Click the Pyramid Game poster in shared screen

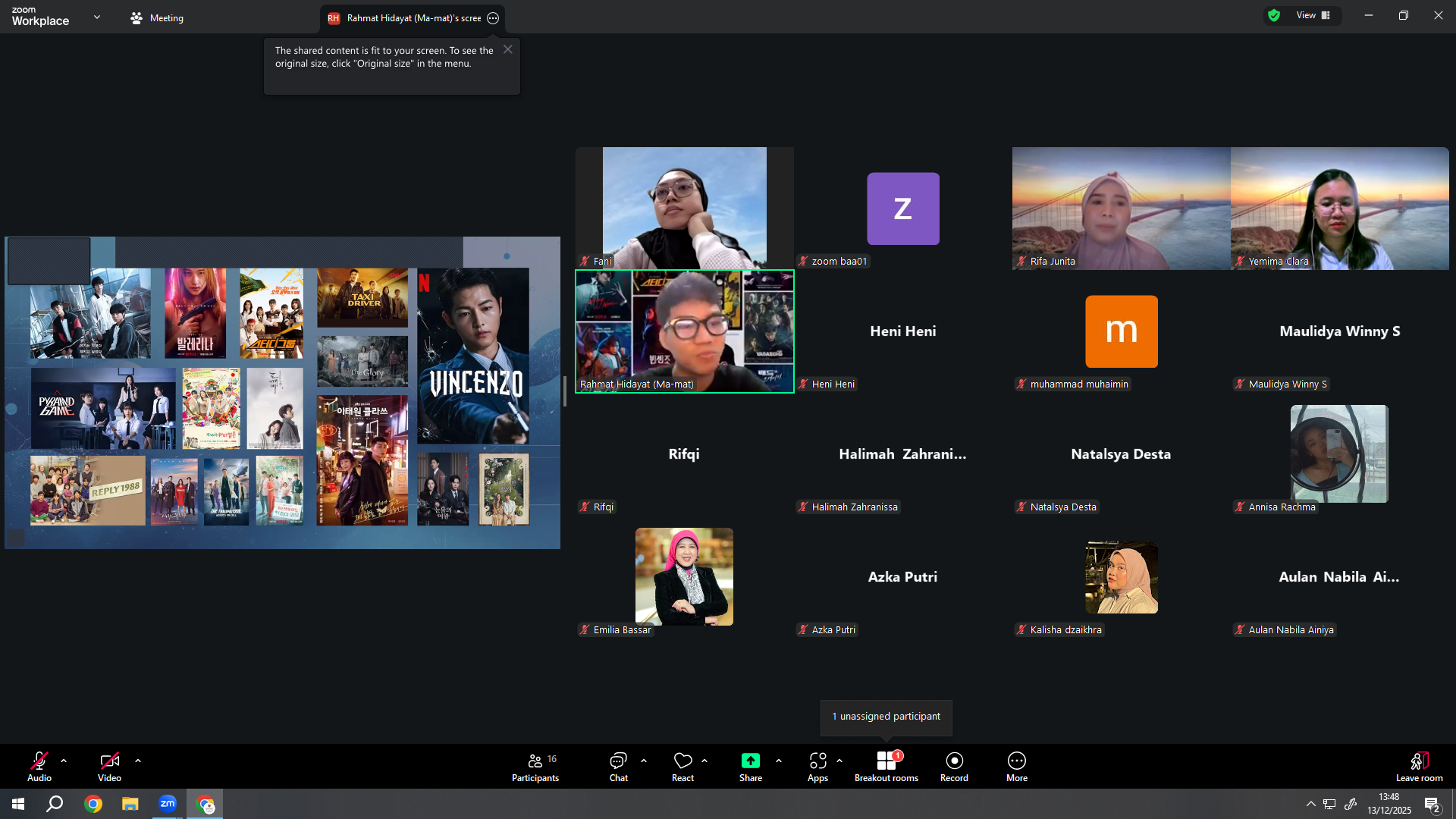tap(103, 408)
